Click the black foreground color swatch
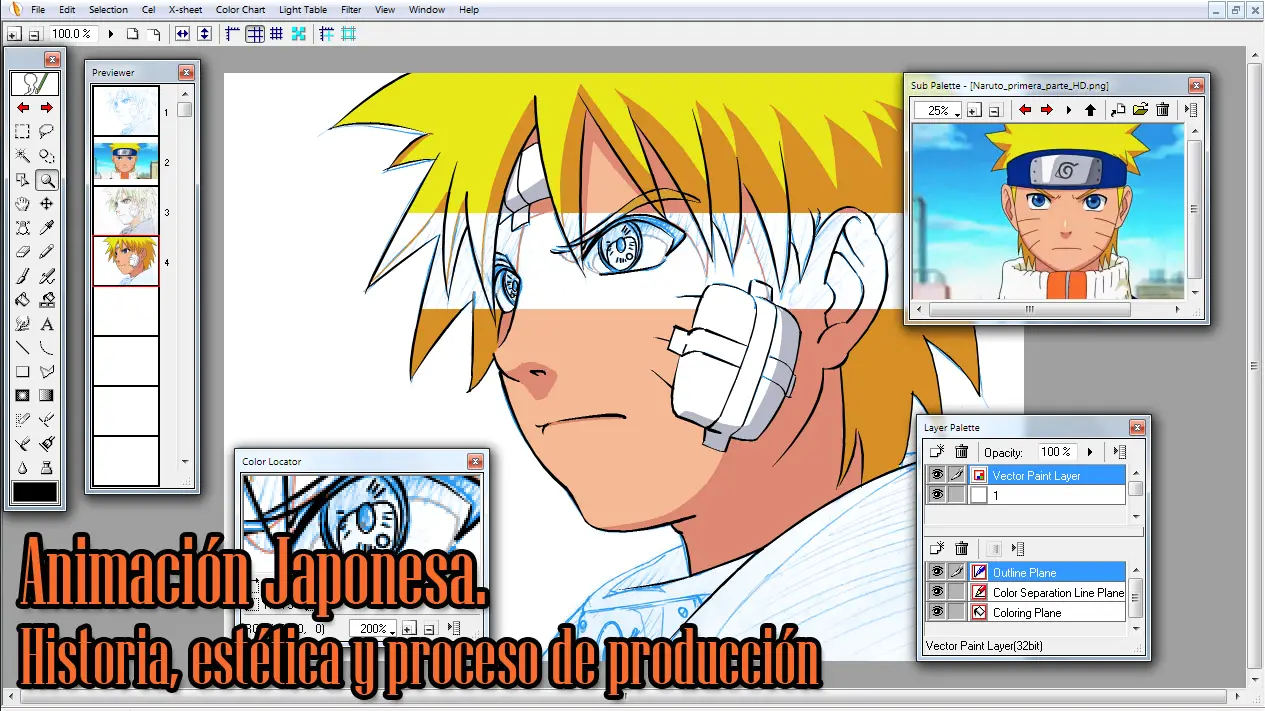Screen dimensions: 1265x711 tap(34, 492)
